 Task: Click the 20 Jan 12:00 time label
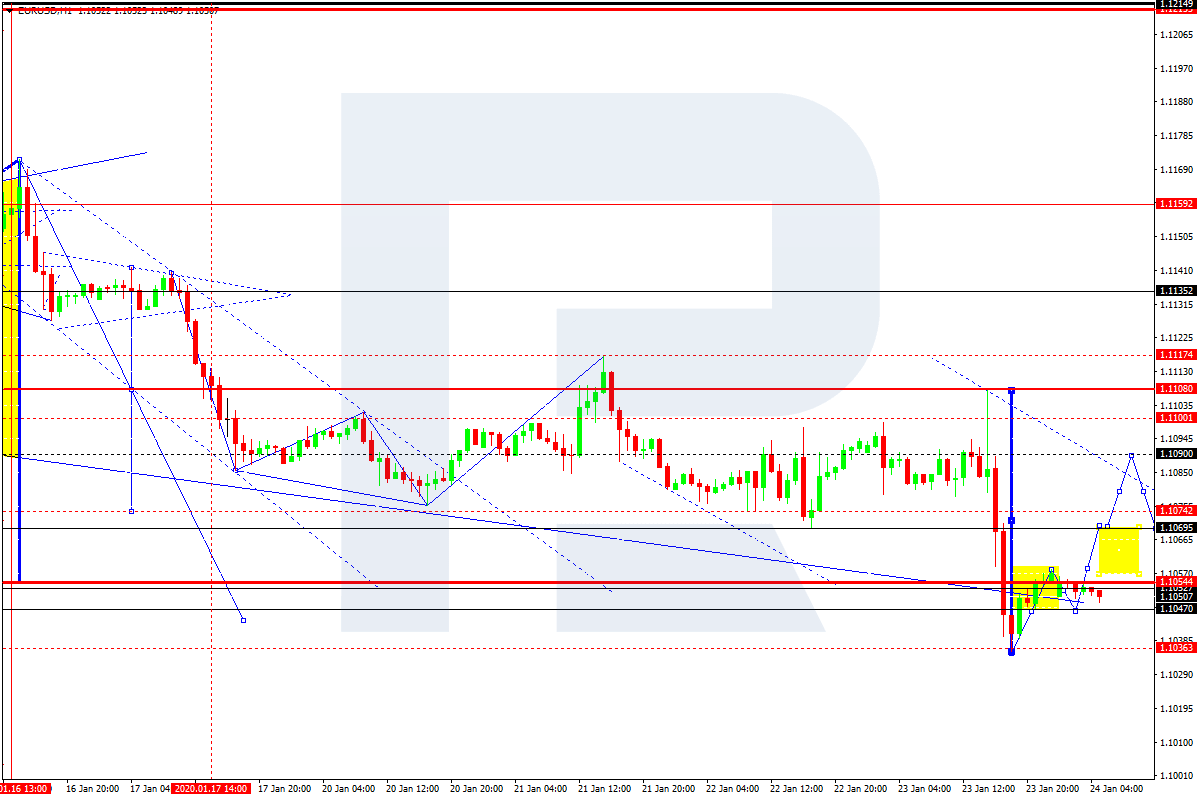pos(410,788)
